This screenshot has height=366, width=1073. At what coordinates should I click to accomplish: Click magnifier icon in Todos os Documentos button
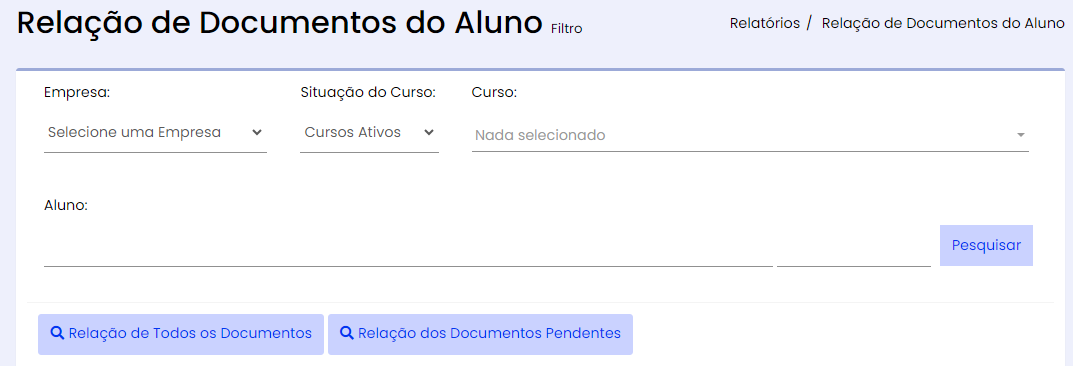coord(57,333)
